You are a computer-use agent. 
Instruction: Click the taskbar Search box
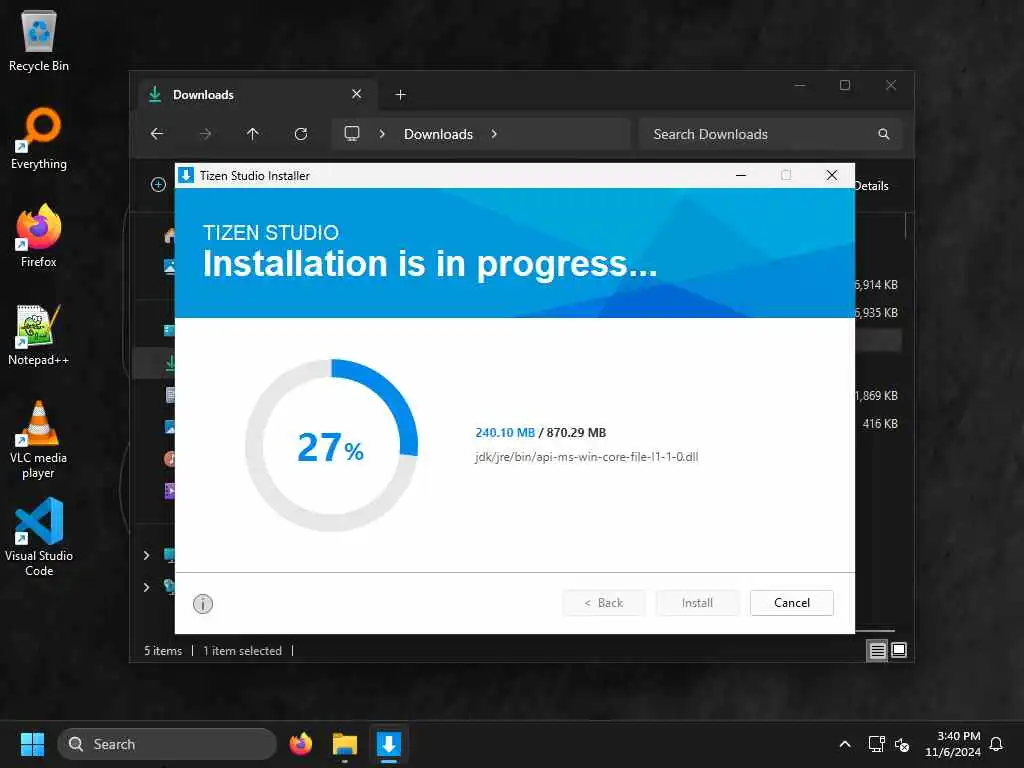pyautogui.click(x=167, y=744)
